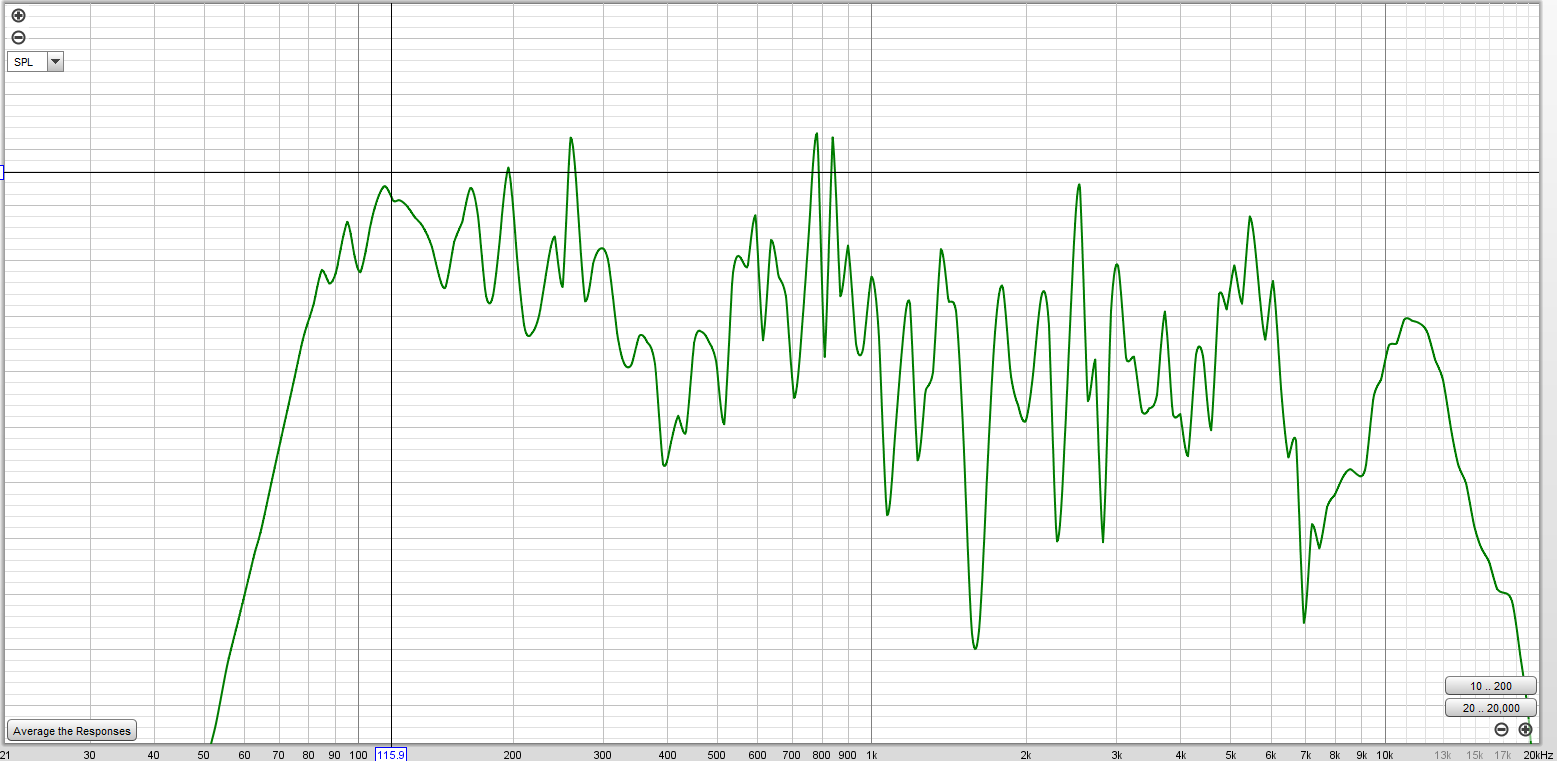Click the 10k frequency axis label
1557x761 pixels.
click(1385, 754)
